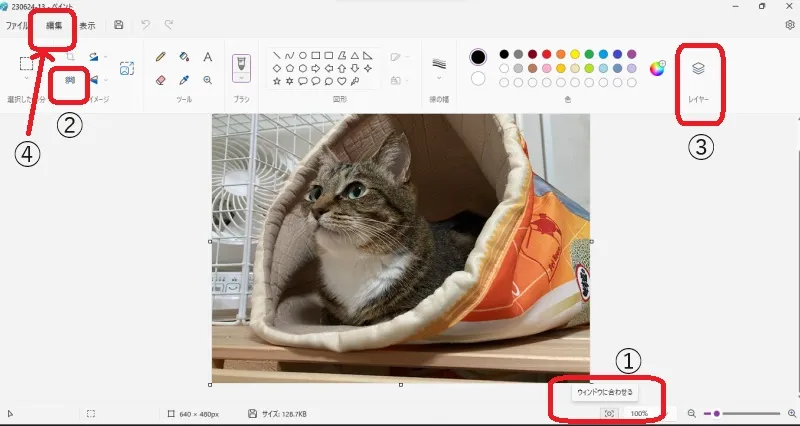800x426 pixels.
Task: Choose the oval shape
Action: tap(303, 55)
